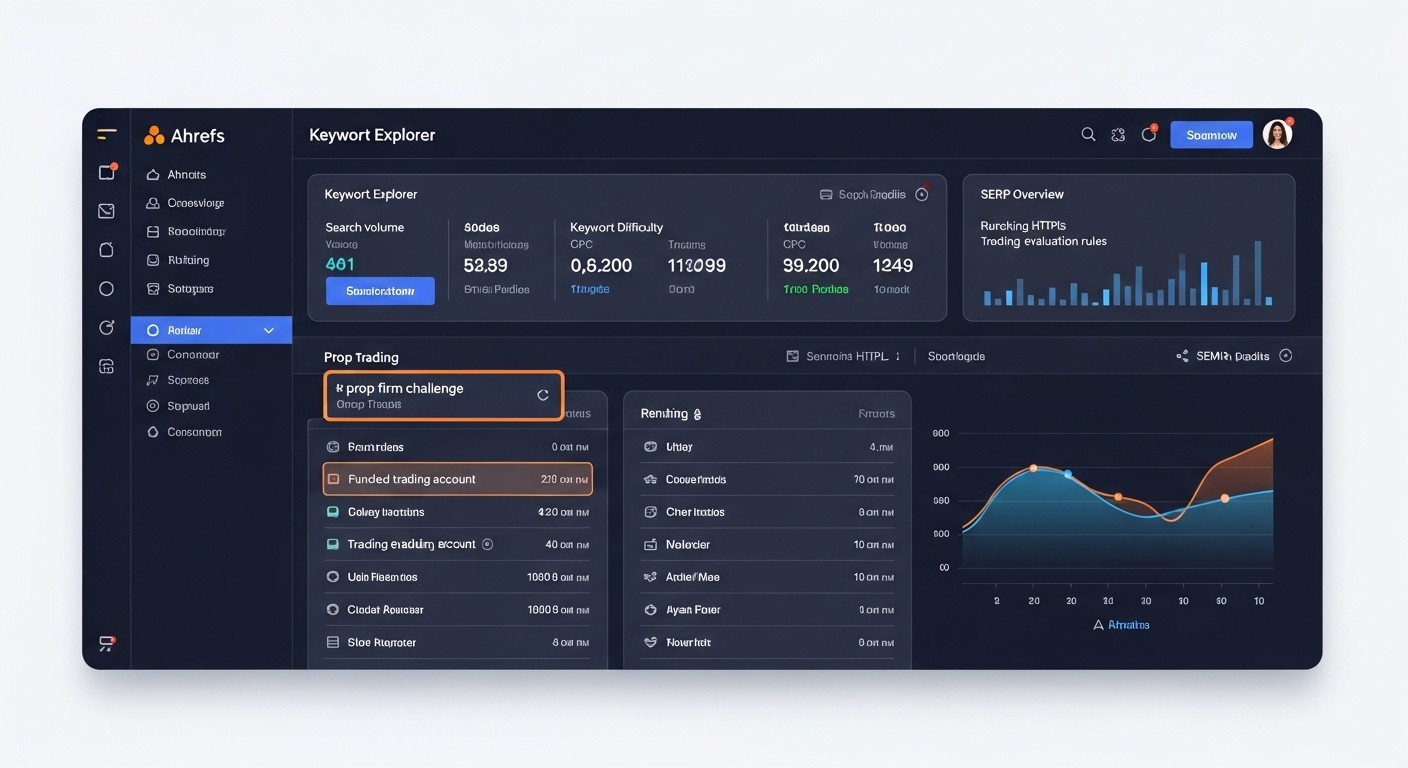Check the checkbox on the Funded trading account row
This screenshot has width=1408, height=768.
tap(334, 478)
